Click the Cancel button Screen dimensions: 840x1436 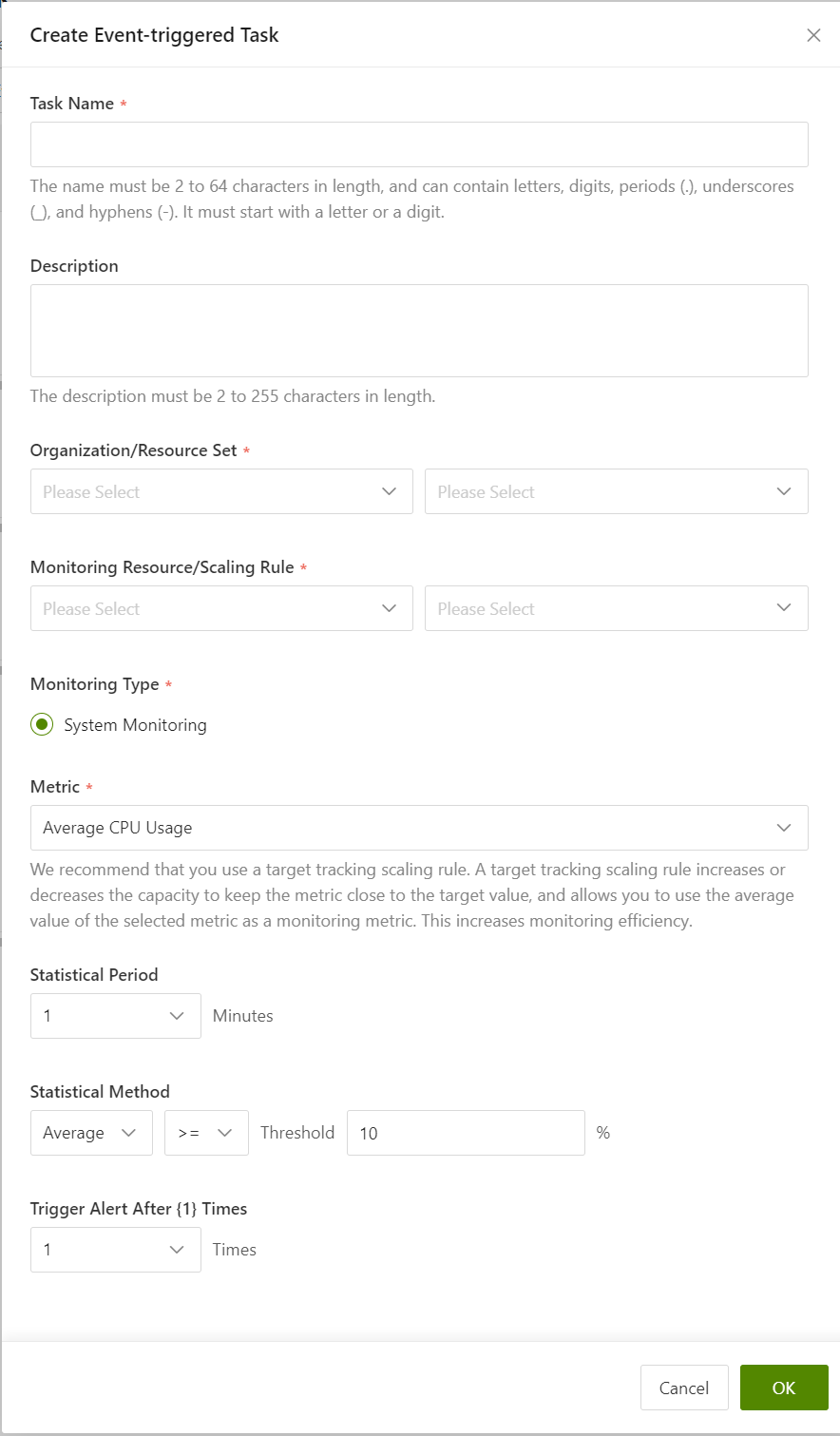tap(684, 1388)
